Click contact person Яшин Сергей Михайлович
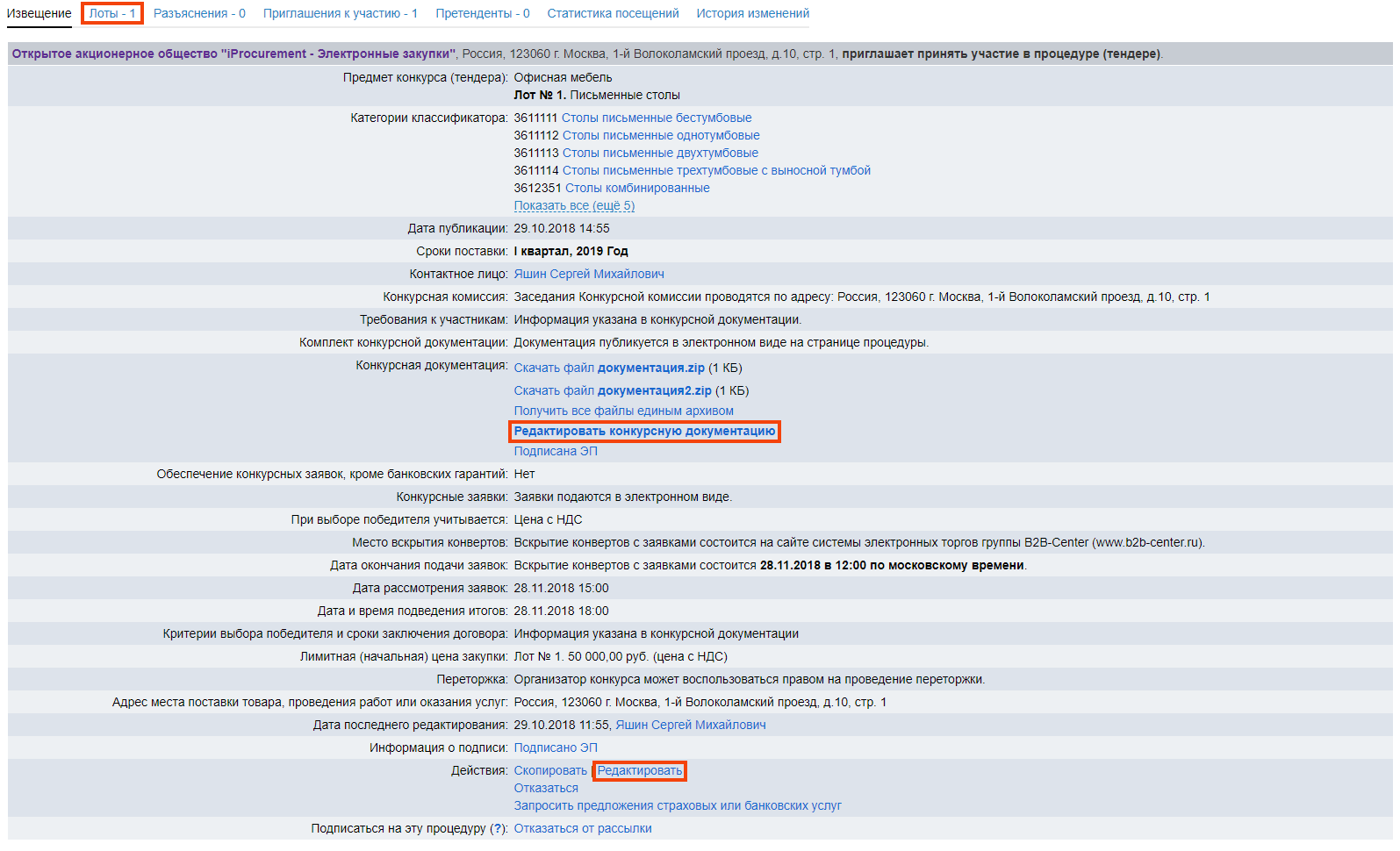The height and width of the screenshot is (851, 1400). point(588,274)
